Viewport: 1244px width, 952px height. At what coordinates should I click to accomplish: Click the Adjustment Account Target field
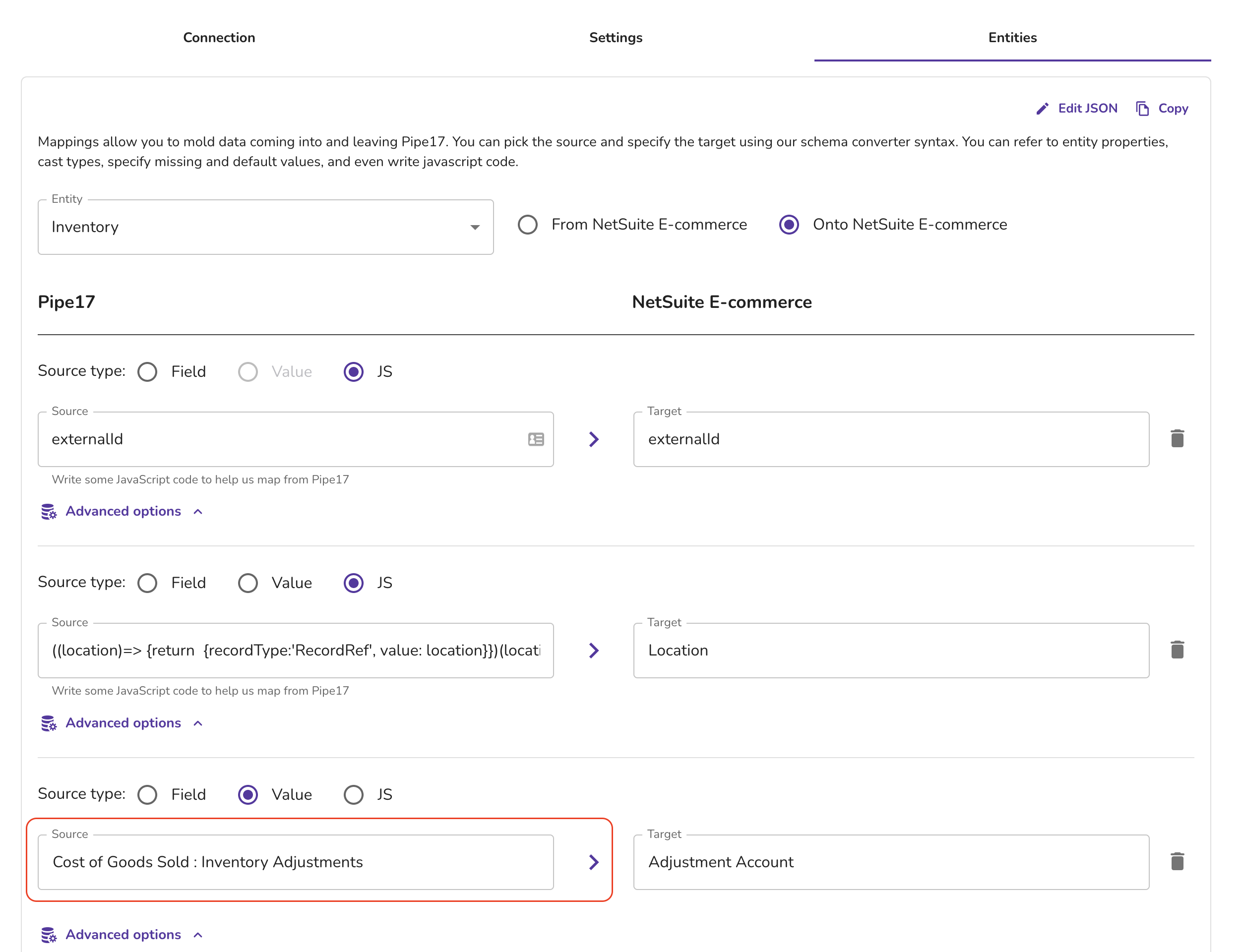point(891,862)
